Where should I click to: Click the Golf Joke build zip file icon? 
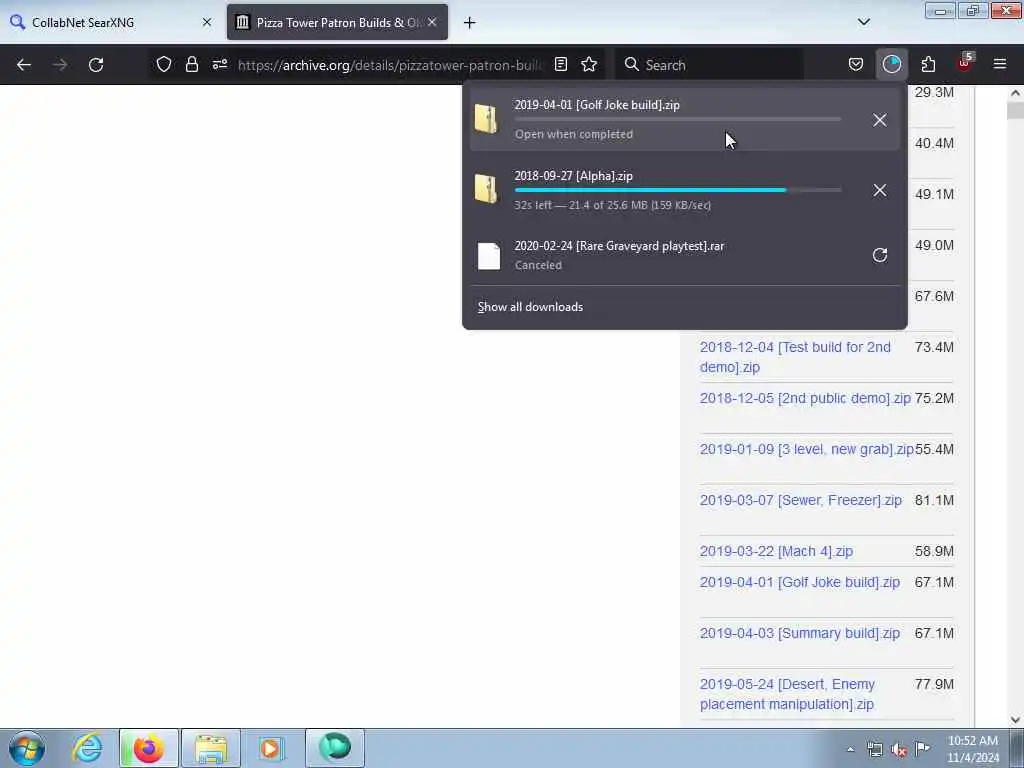[x=487, y=119]
